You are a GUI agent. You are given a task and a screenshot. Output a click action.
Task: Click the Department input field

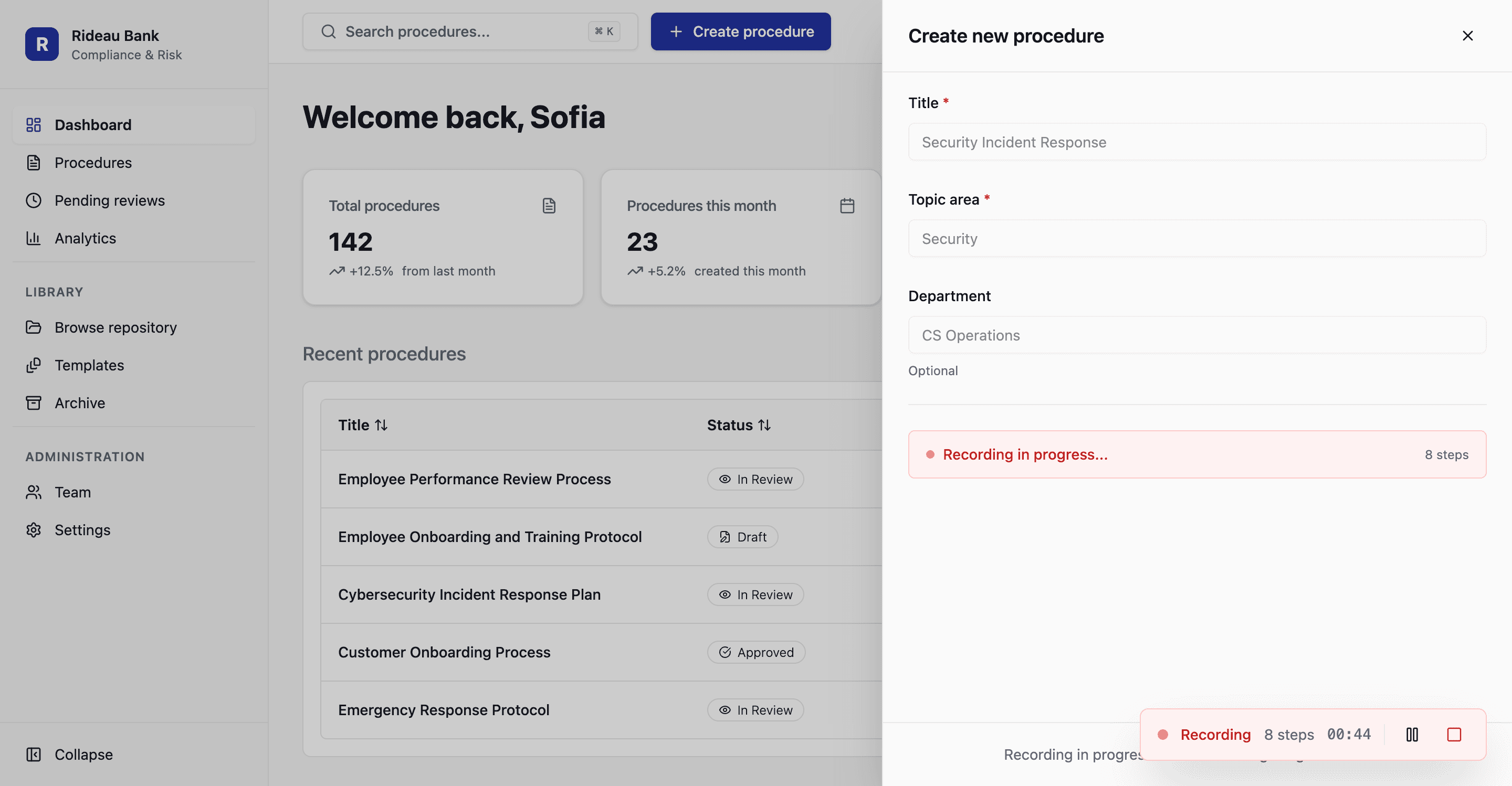point(1197,335)
